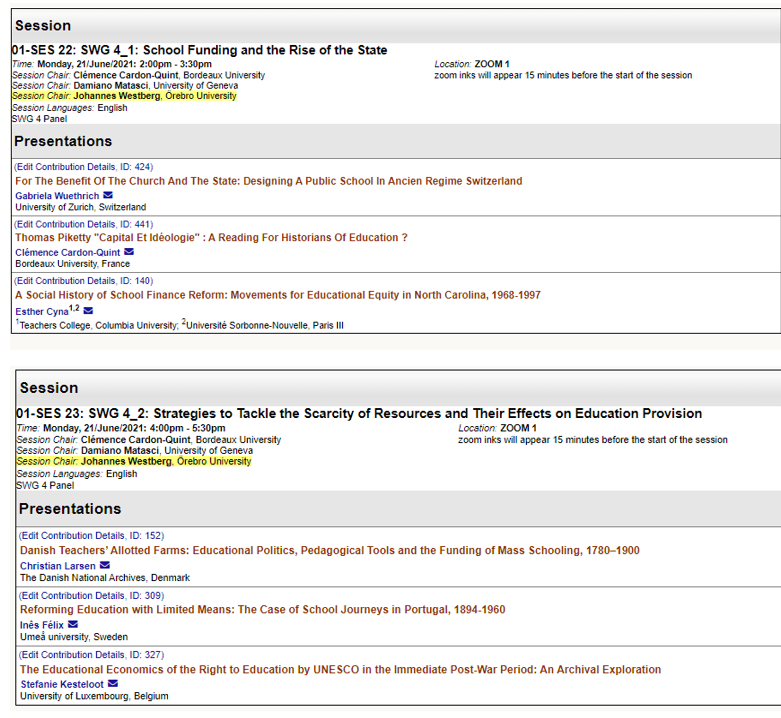This screenshot has height=718, width=781.
Task: Open the School Journeys in Portugal presentation
Action: (x=262, y=609)
